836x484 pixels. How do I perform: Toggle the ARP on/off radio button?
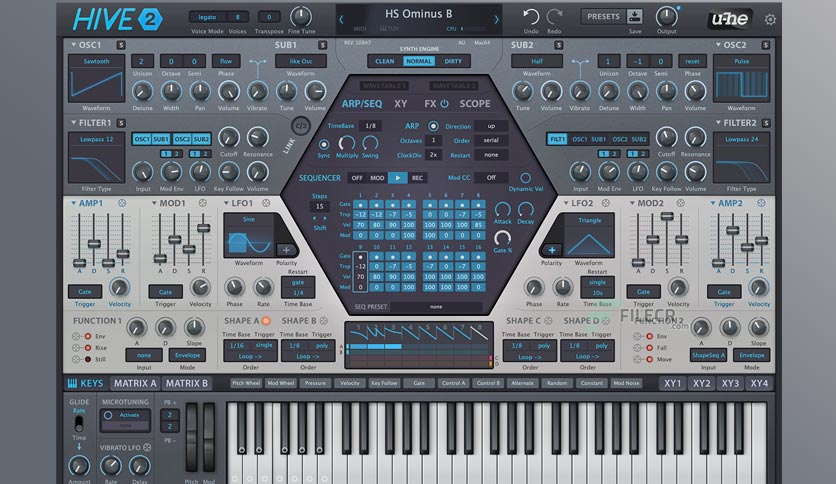pos(433,126)
